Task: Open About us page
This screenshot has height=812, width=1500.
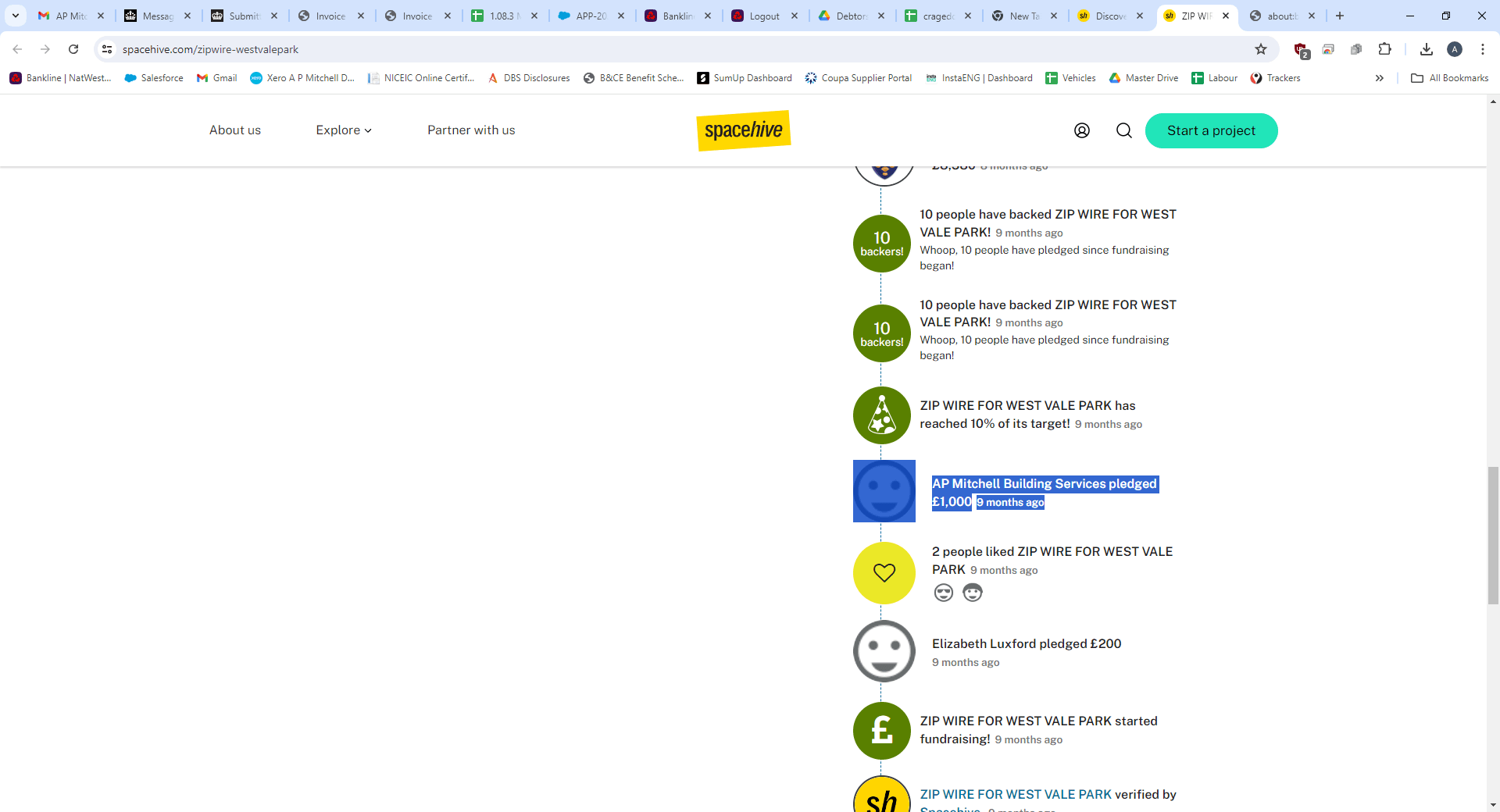Action: [235, 130]
